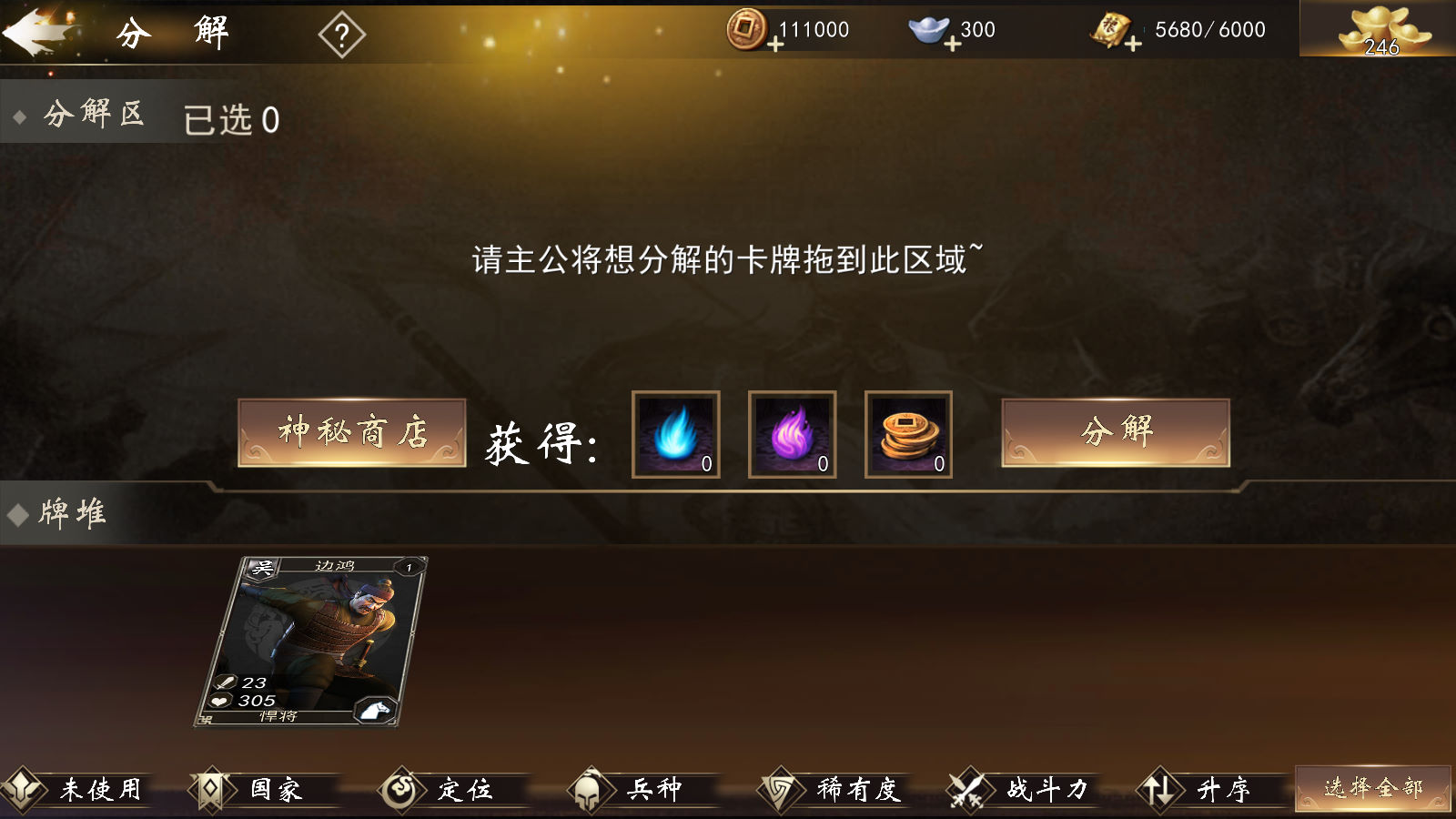1456x819 pixels.
Task: Add silver ingots via the ingot icon
Action: (931, 30)
